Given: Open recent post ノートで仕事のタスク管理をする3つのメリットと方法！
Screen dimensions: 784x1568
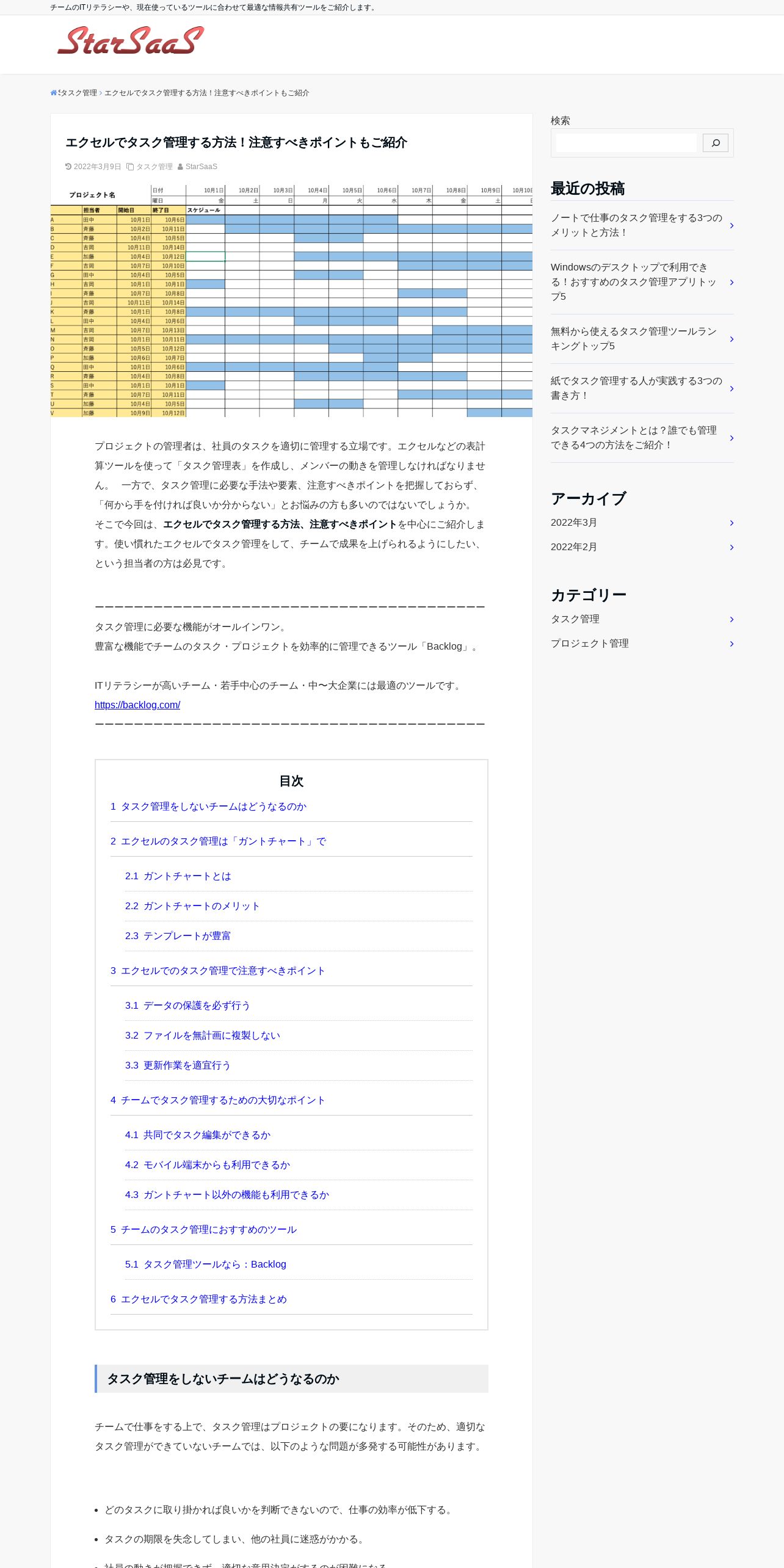Looking at the screenshot, I should tap(636, 225).
